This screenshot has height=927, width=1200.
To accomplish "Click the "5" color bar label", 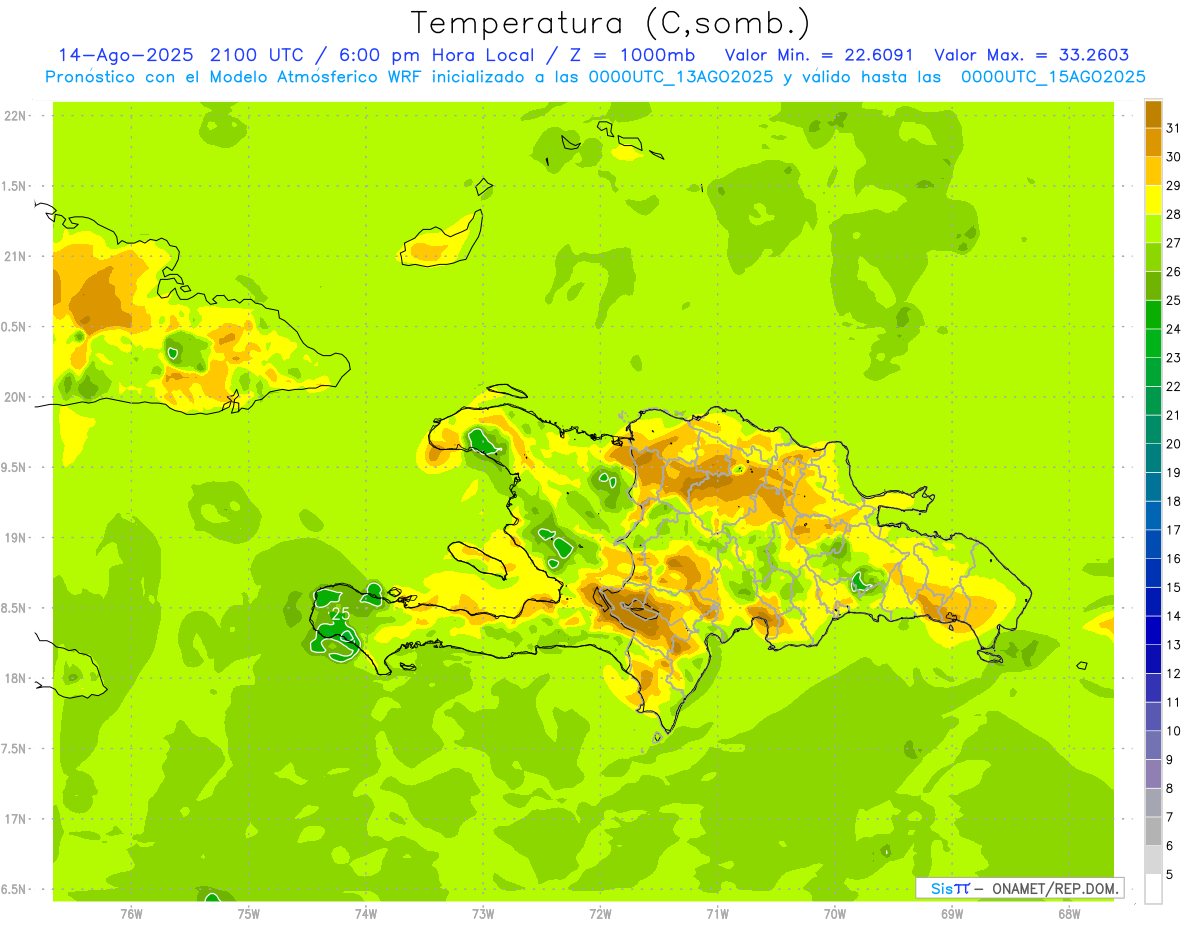I will (1170, 874).
